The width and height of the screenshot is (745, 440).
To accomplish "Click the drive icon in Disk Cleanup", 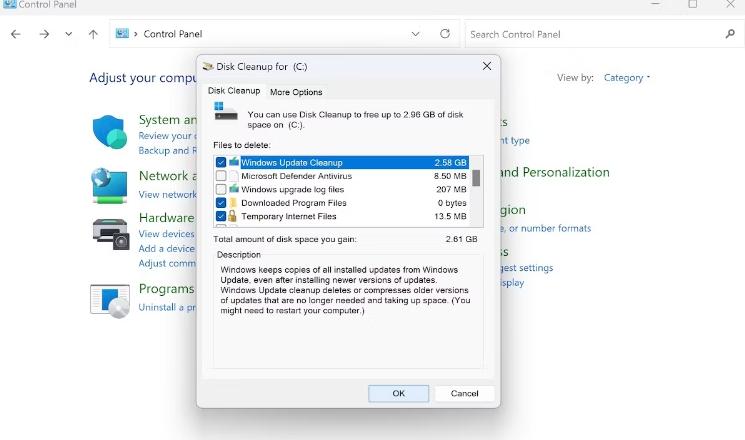I will coord(226,112).
